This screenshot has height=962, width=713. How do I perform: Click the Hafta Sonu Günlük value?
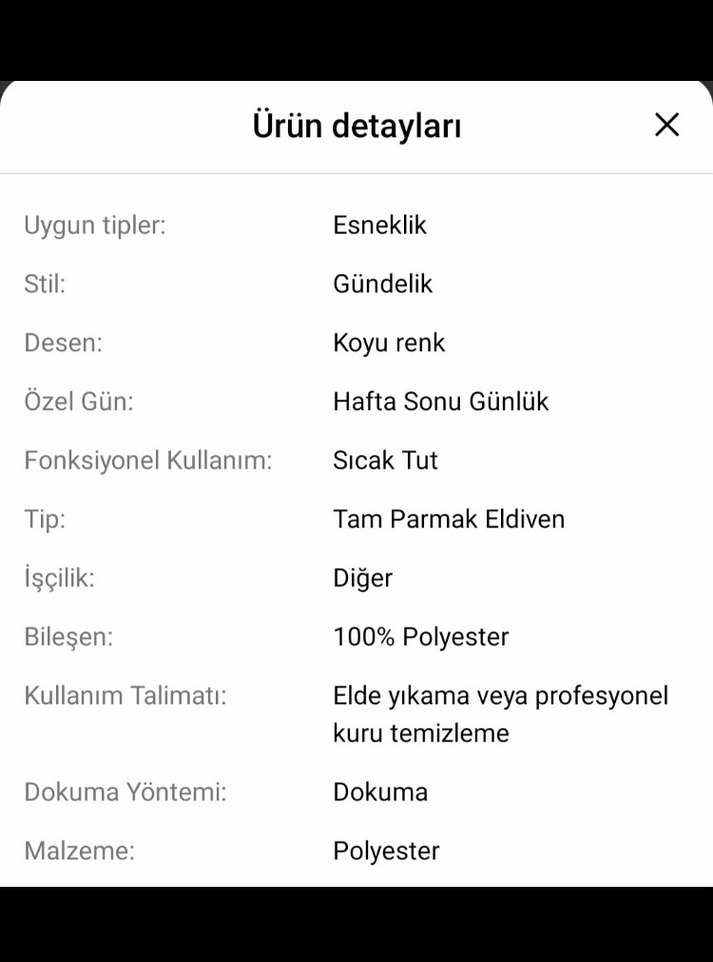point(440,401)
